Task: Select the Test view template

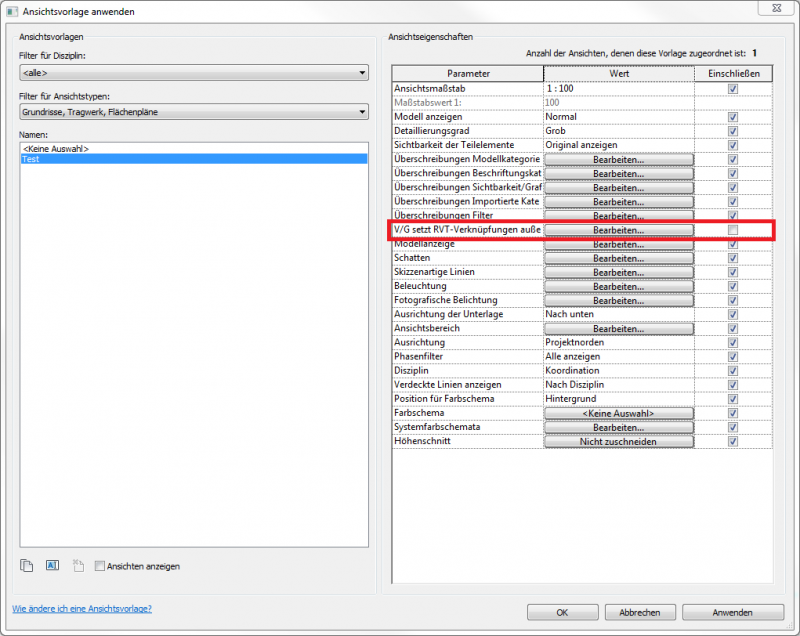Action: [194, 159]
